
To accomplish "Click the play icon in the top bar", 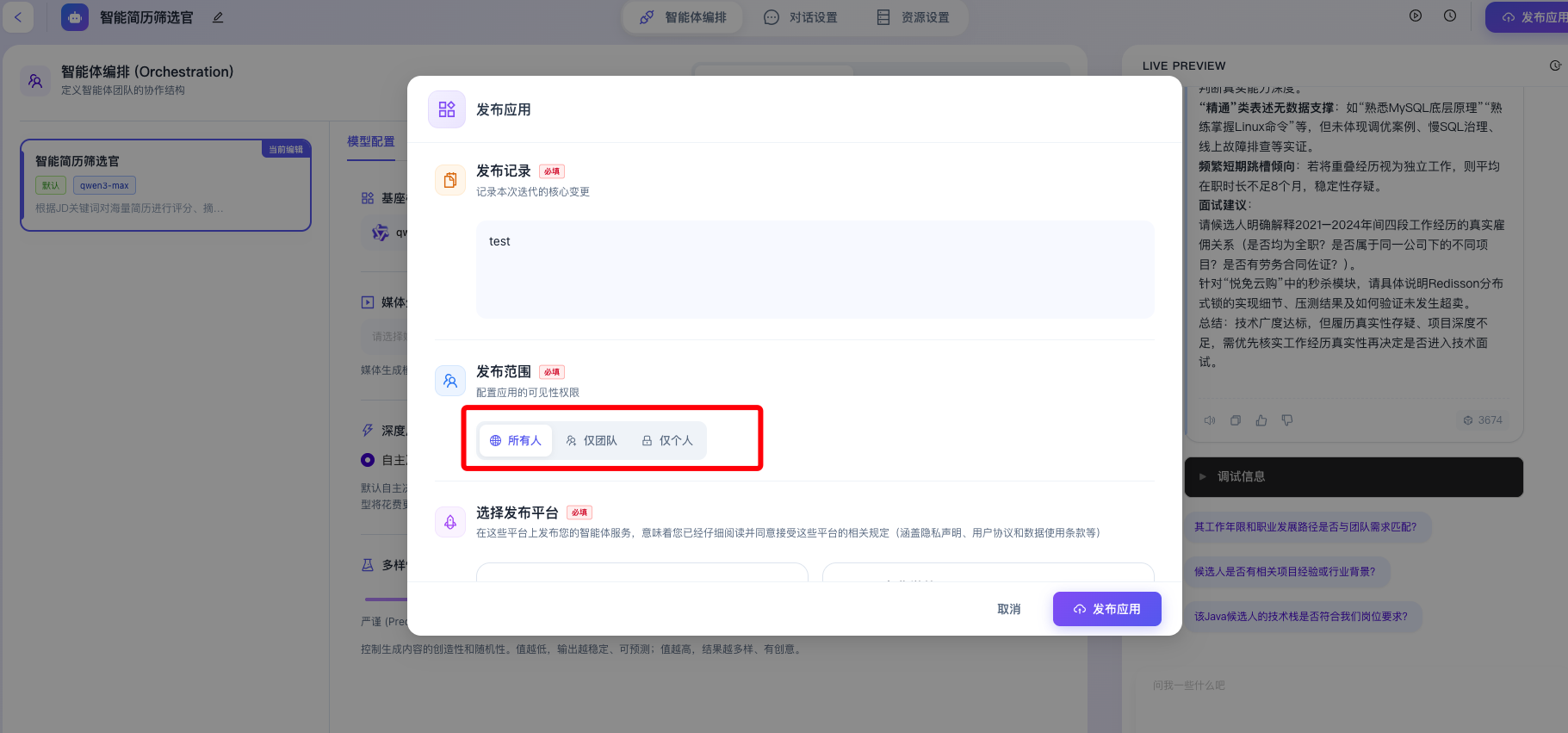I will pos(1415,16).
